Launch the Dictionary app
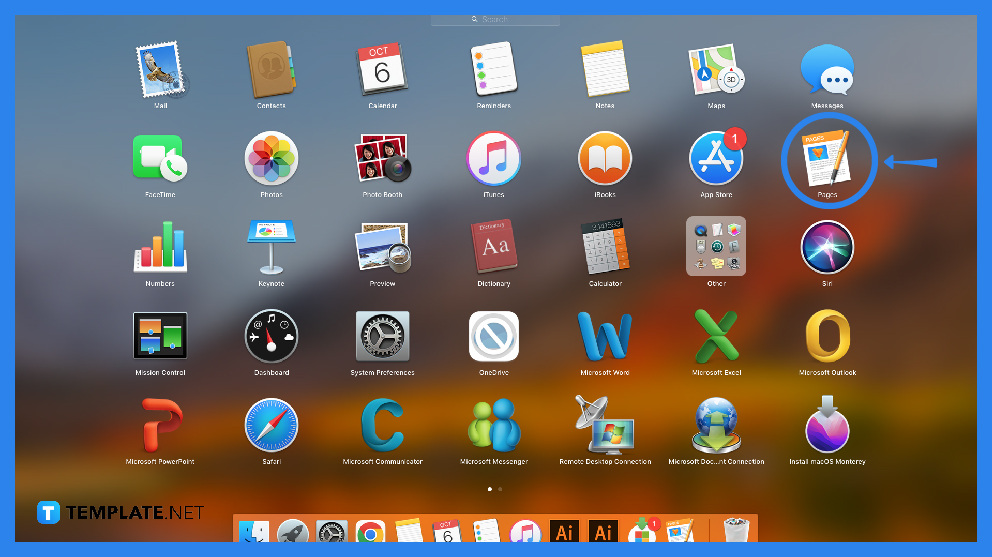Screen dimensions: 992x557 pyautogui.click(x=494, y=247)
